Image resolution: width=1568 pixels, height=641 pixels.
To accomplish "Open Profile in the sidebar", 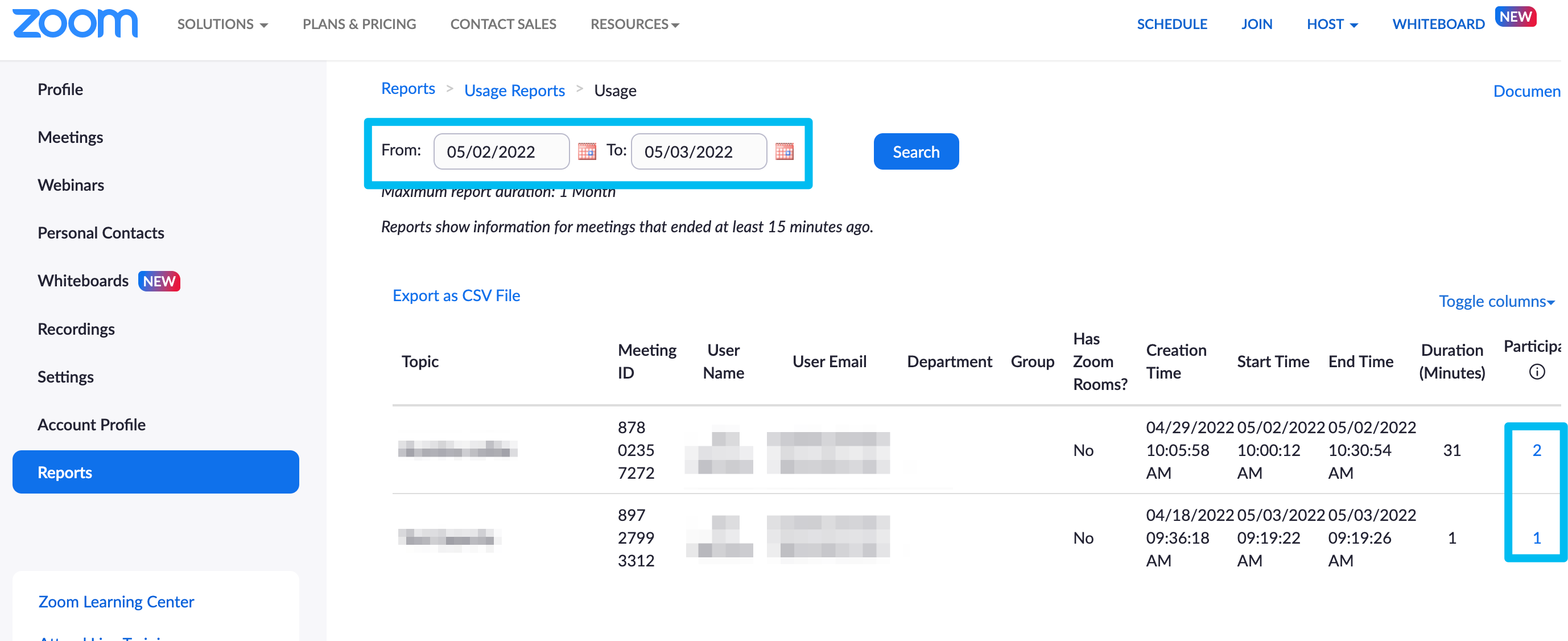I will point(60,89).
